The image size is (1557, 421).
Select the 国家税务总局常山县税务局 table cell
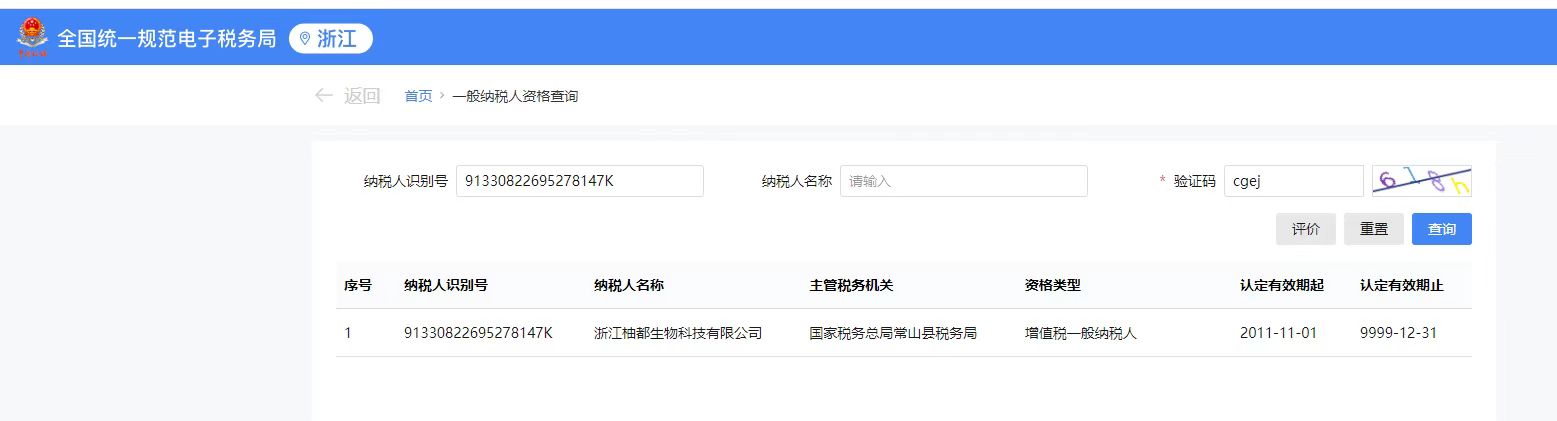[x=893, y=333]
